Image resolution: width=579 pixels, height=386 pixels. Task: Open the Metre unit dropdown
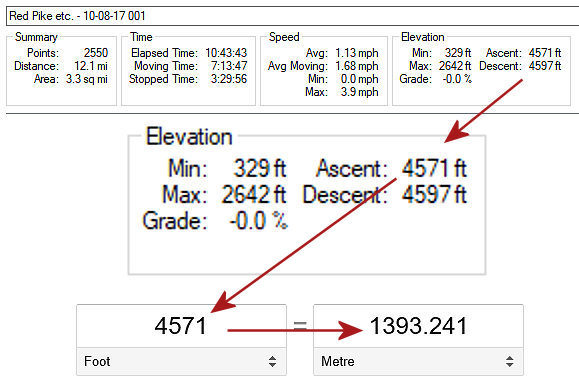point(418,361)
